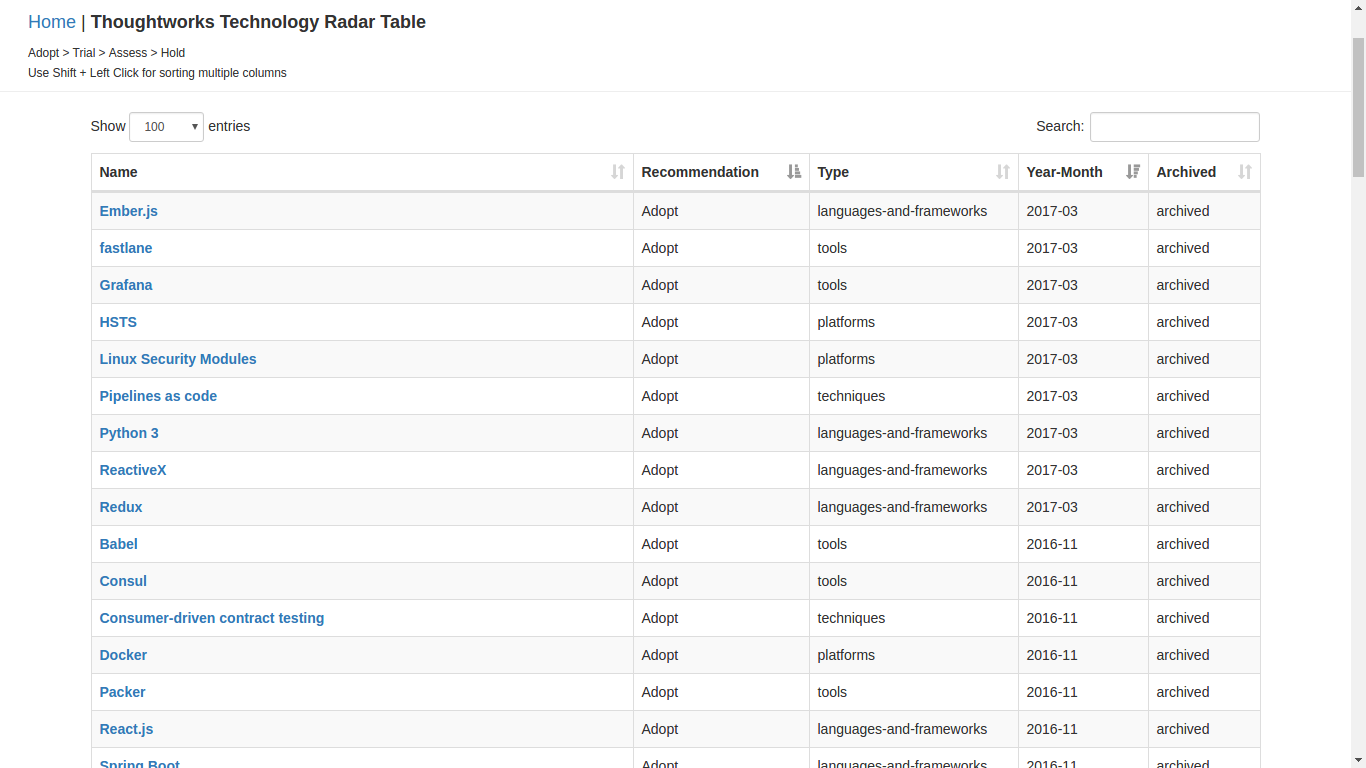Select languages-and-frameworks in the Python 3 row
1366x768 pixels.
pos(902,433)
